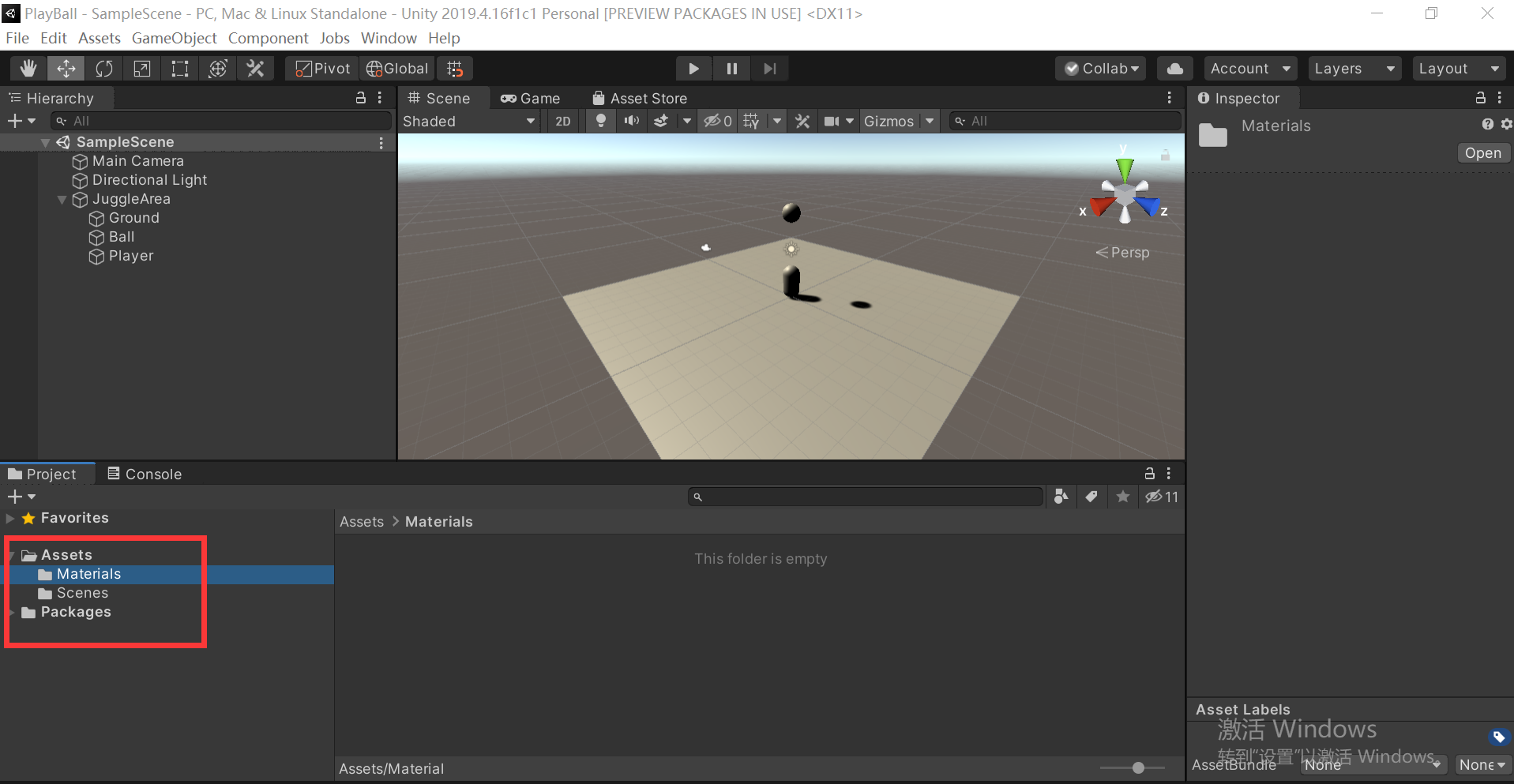Click the Asset Labels tag icon
This screenshot has width=1514, height=784.
click(1498, 737)
